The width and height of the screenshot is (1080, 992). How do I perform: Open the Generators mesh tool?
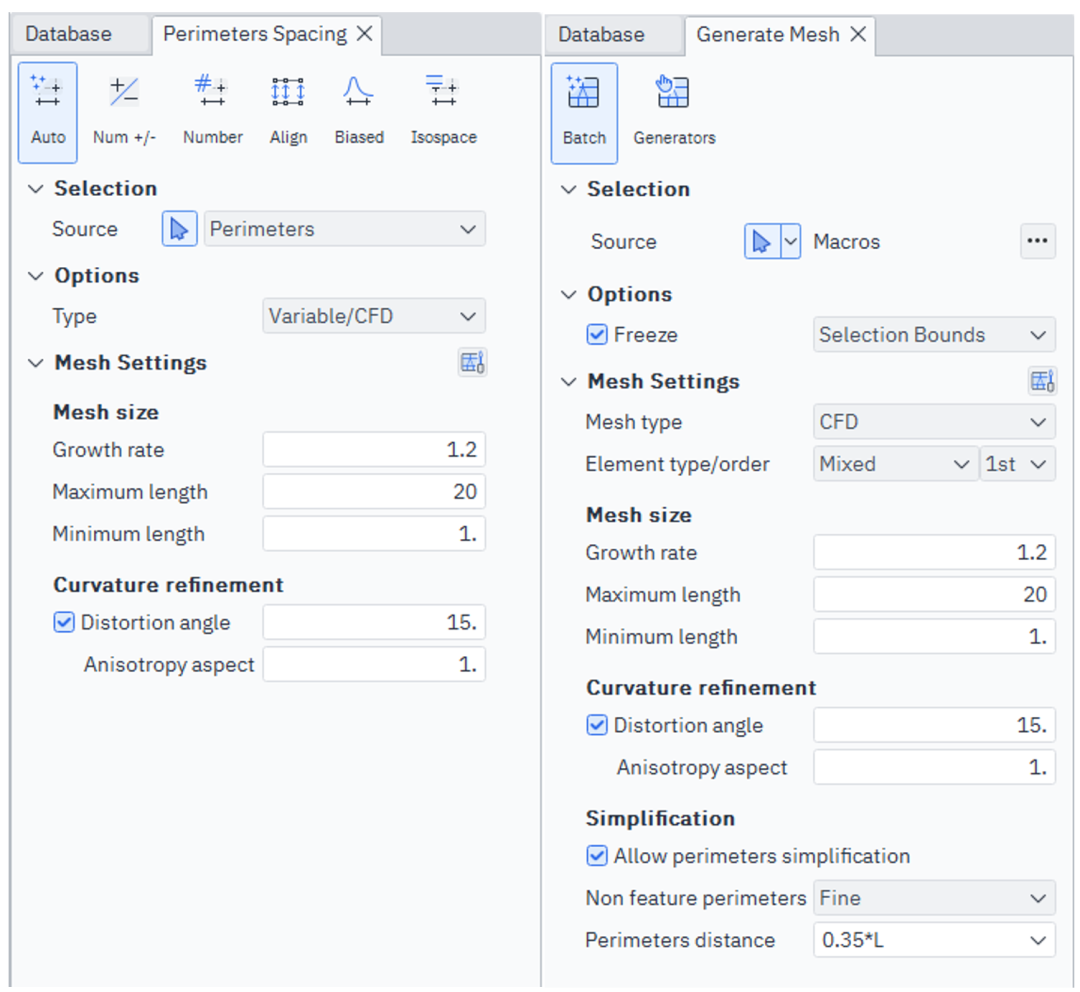tap(674, 112)
